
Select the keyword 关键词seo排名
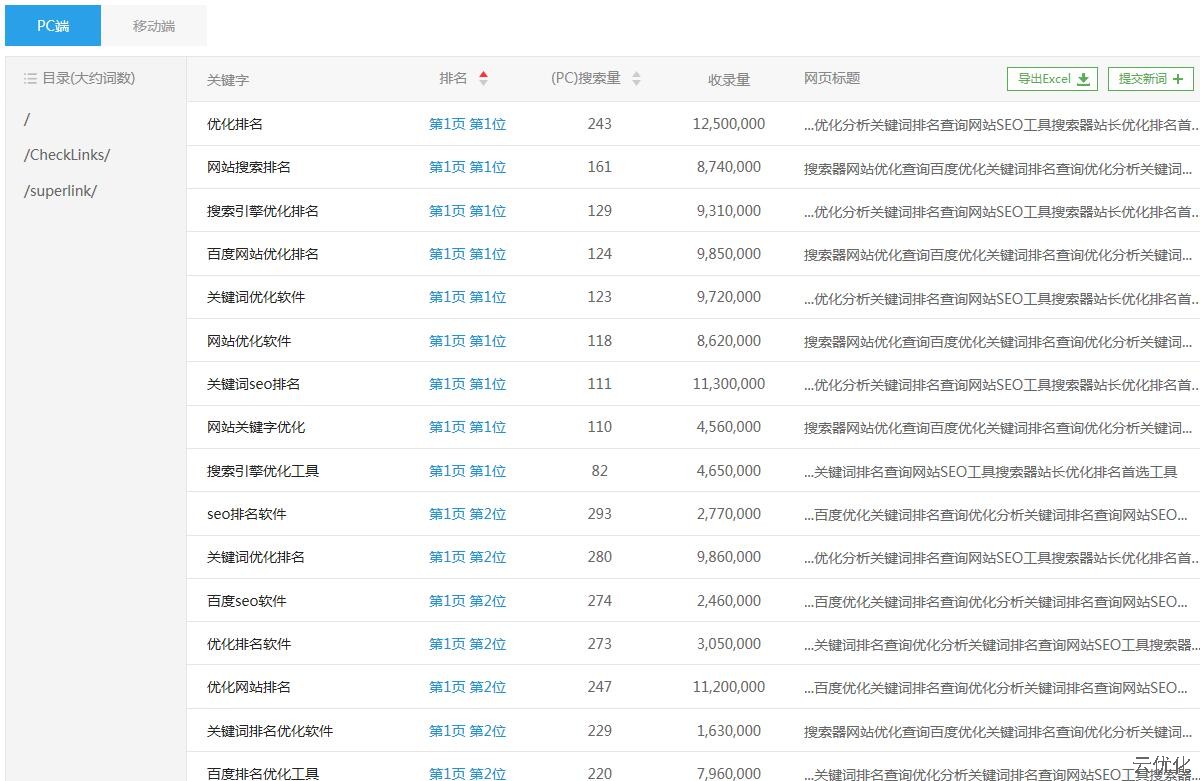253,384
